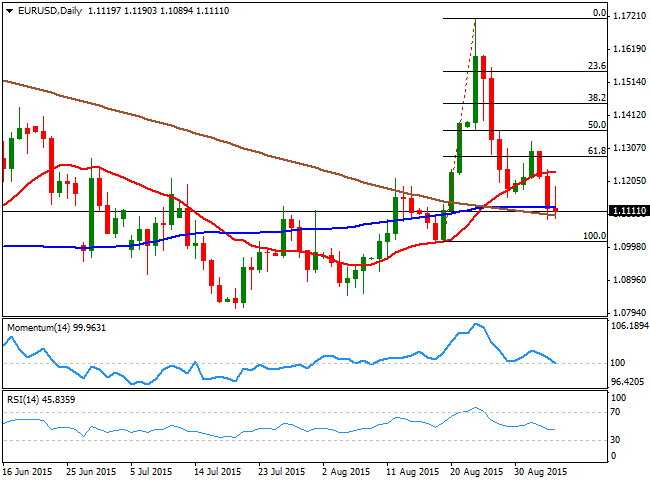Image resolution: width=650 pixels, height=480 pixels.
Task: Select the 38.2 Fibonacci retracement level label
Action: 597,98
